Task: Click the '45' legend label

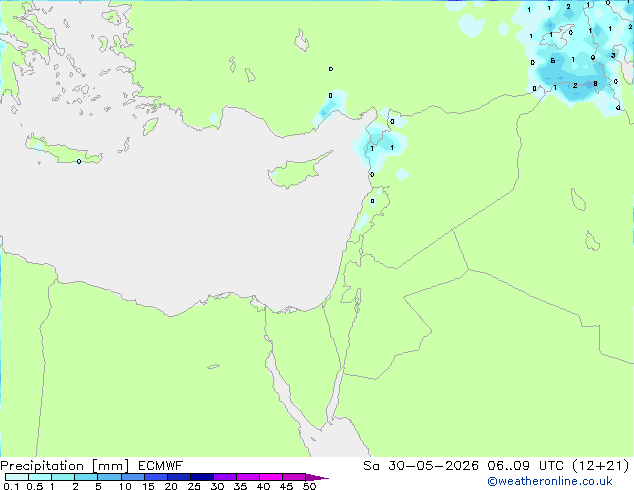Action: pos(286,486)
